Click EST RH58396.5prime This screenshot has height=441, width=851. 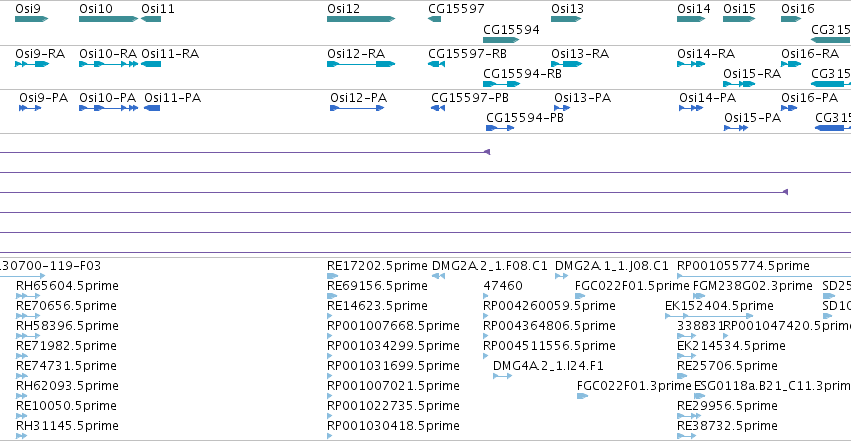67,325
